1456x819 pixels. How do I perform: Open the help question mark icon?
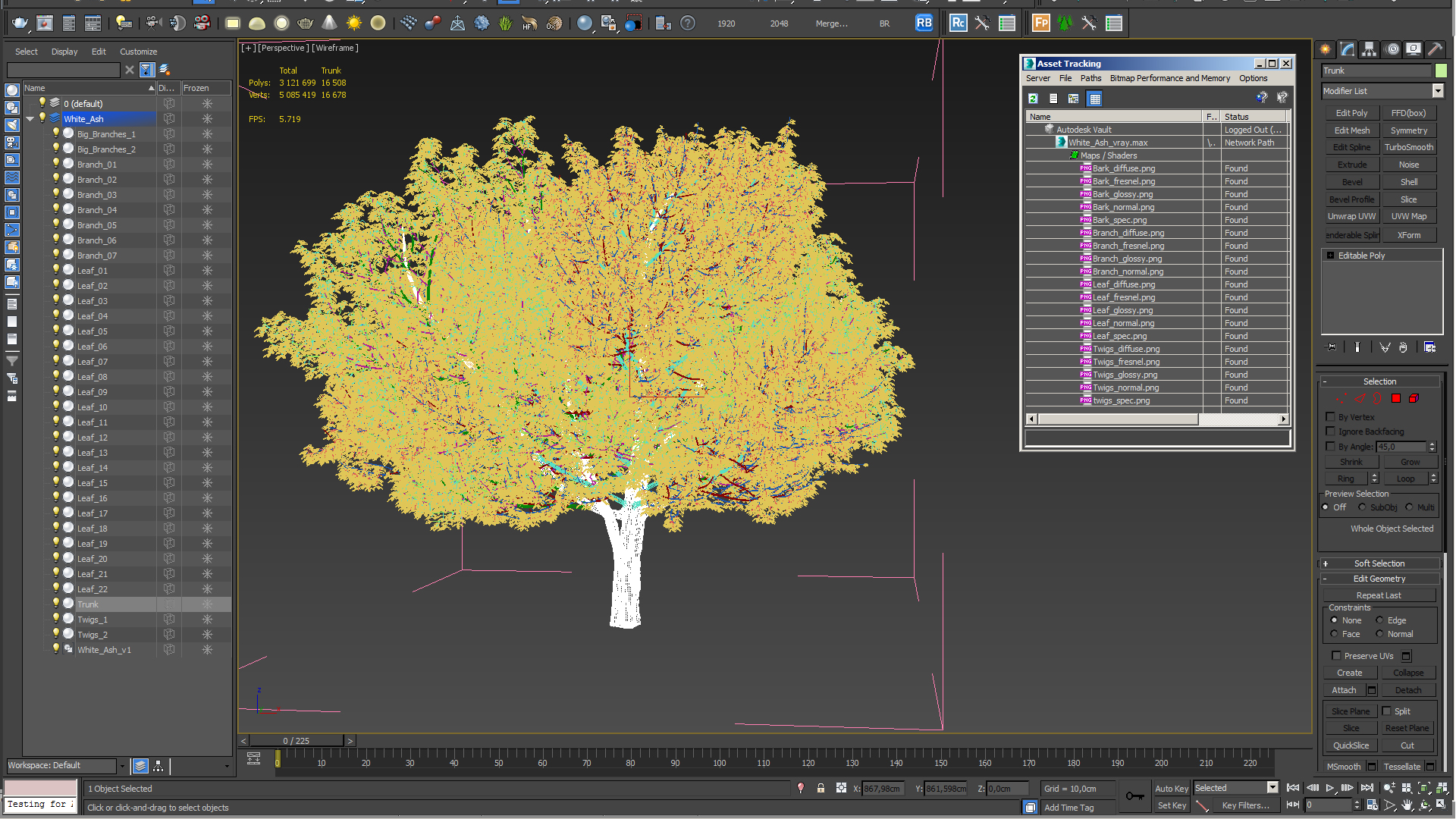687,24
